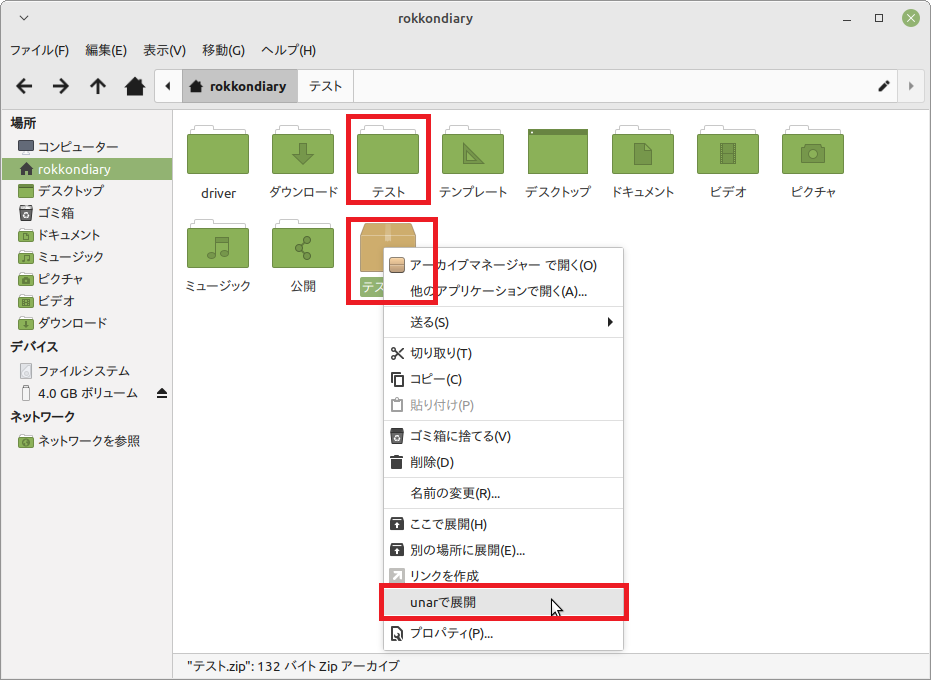
Task: Choose アーカイブマネージャー で開く(O)
Action: (x=504, y=265)
